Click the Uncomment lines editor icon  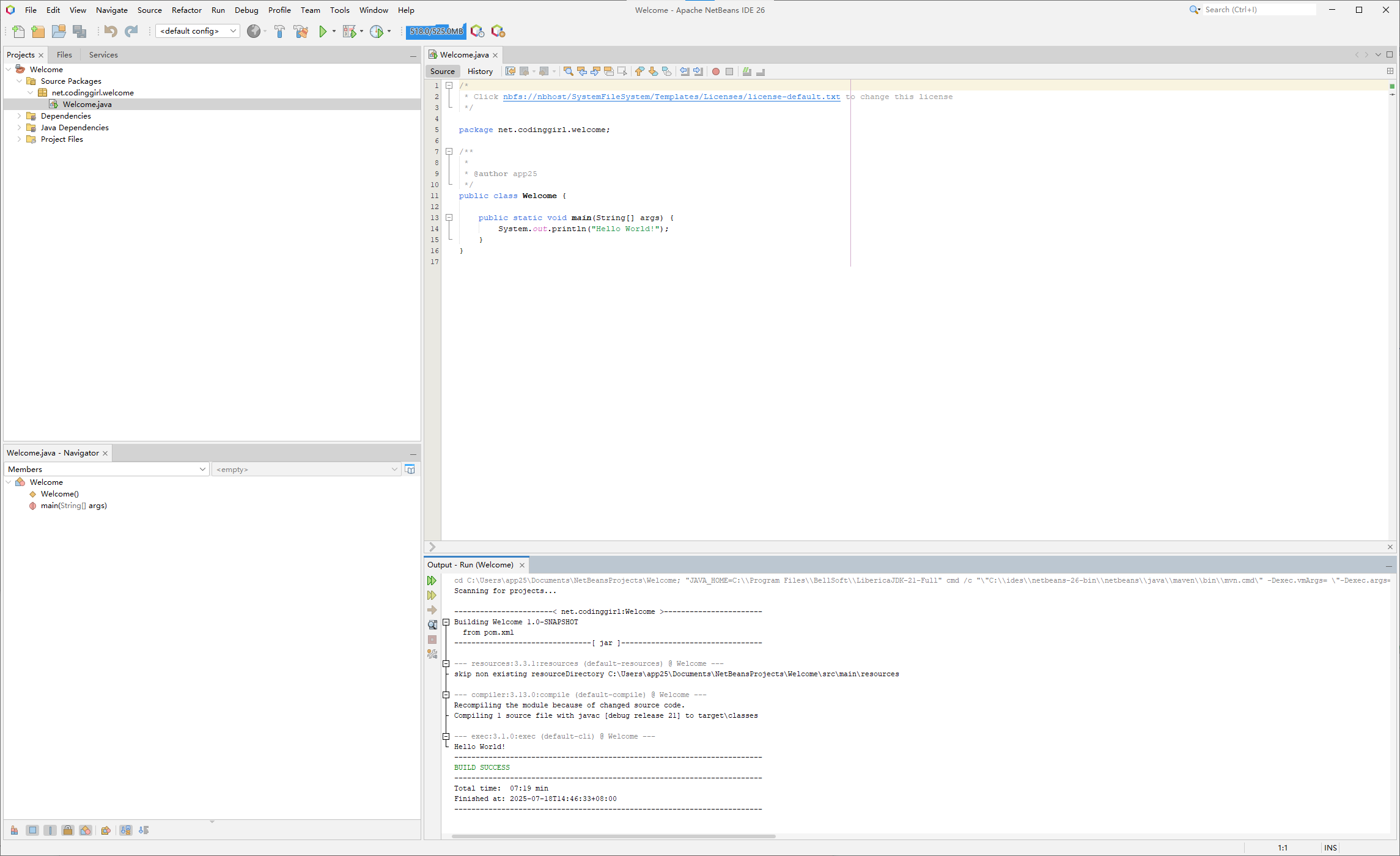coord(761,72)
